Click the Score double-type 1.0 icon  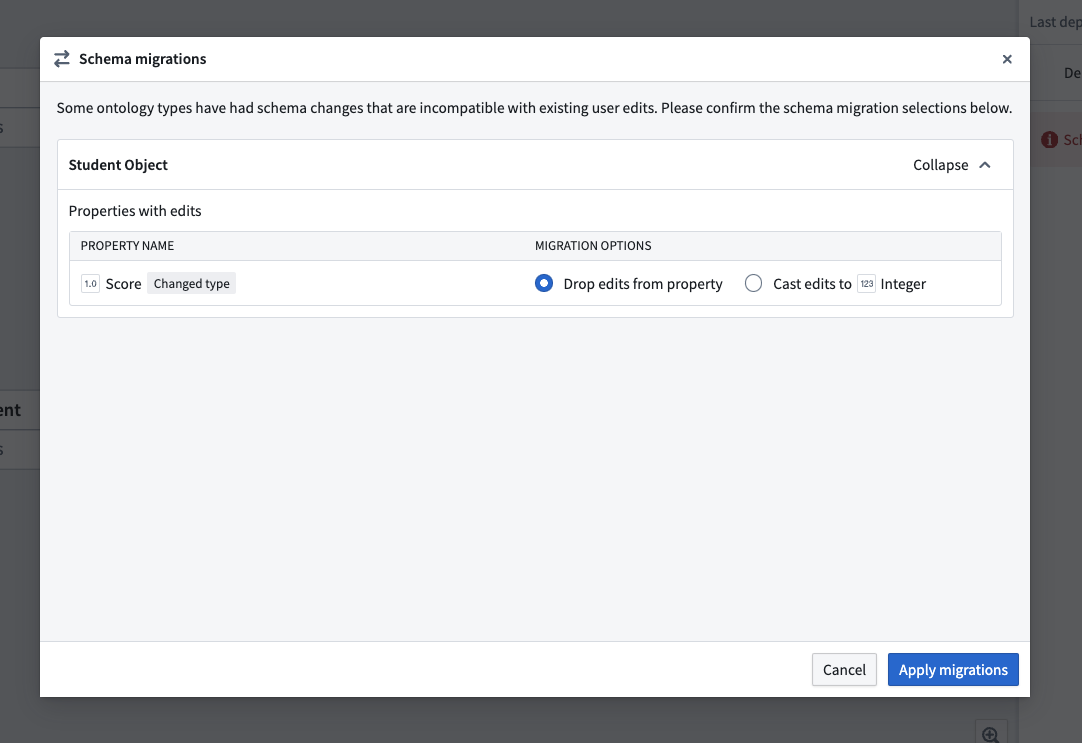(x=90, y=284)
